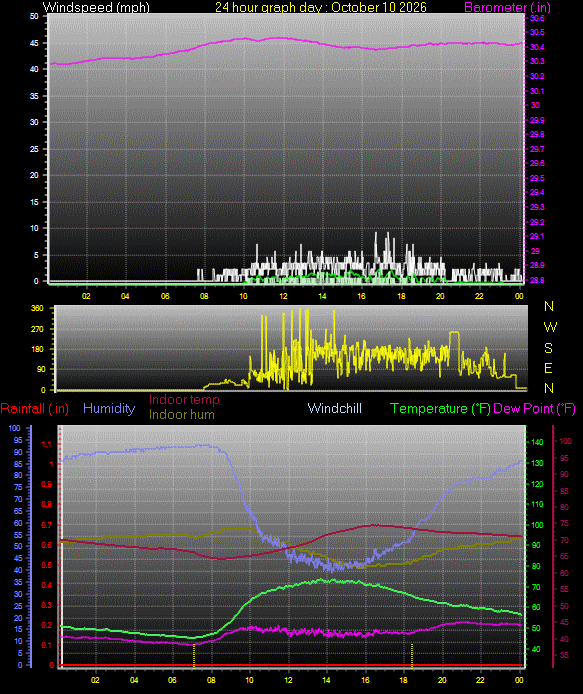Click the '100' humidity scale value
Screen dimensions: 583x694
(x=15, y=428)
